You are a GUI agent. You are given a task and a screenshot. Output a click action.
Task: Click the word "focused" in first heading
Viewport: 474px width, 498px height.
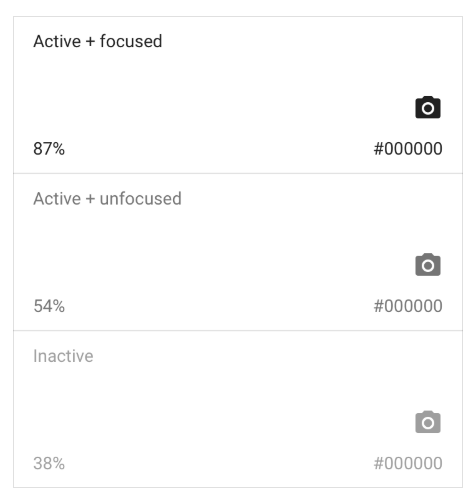tap(131, 41)
